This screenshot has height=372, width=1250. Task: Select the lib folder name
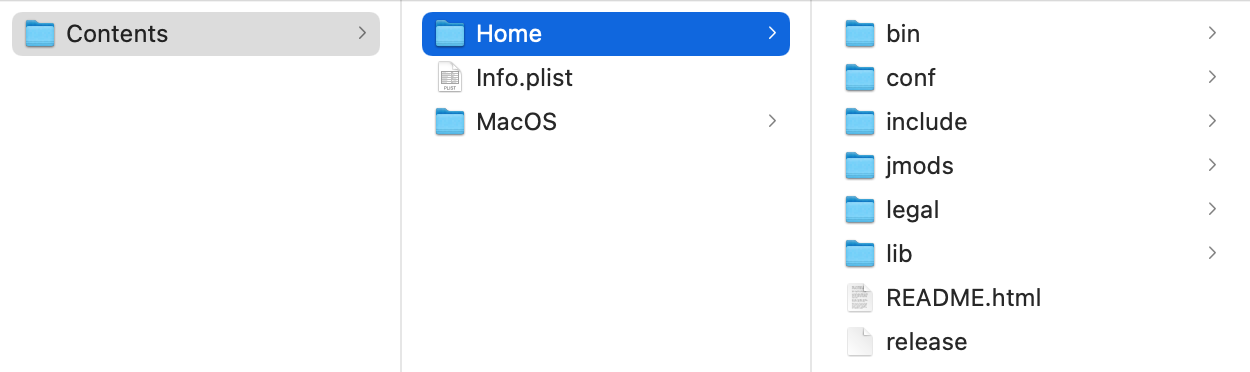pyautogui.click(x=899, y=254)
